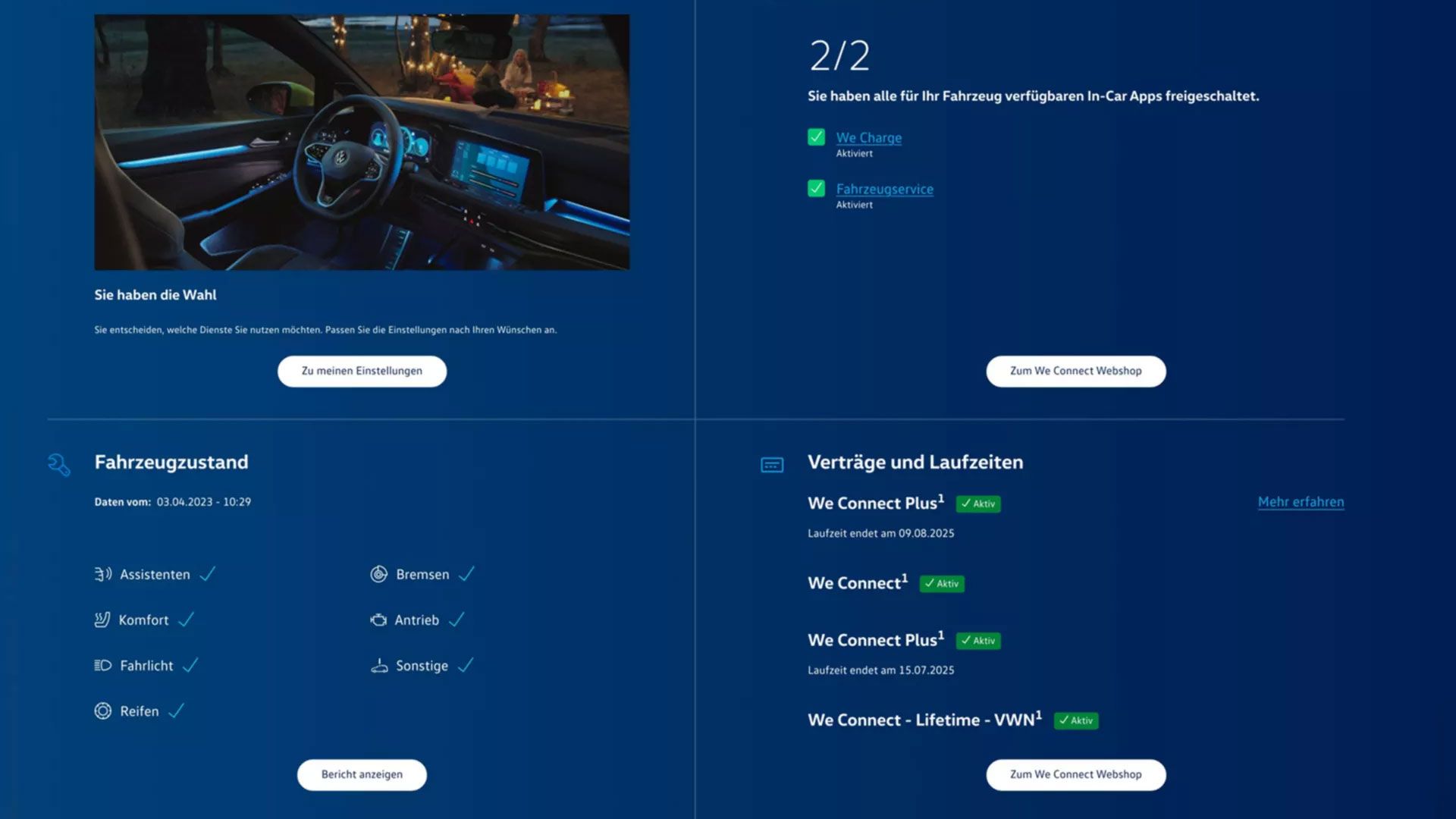Click the Bericht anzeigen button

[x=362, y=774]
